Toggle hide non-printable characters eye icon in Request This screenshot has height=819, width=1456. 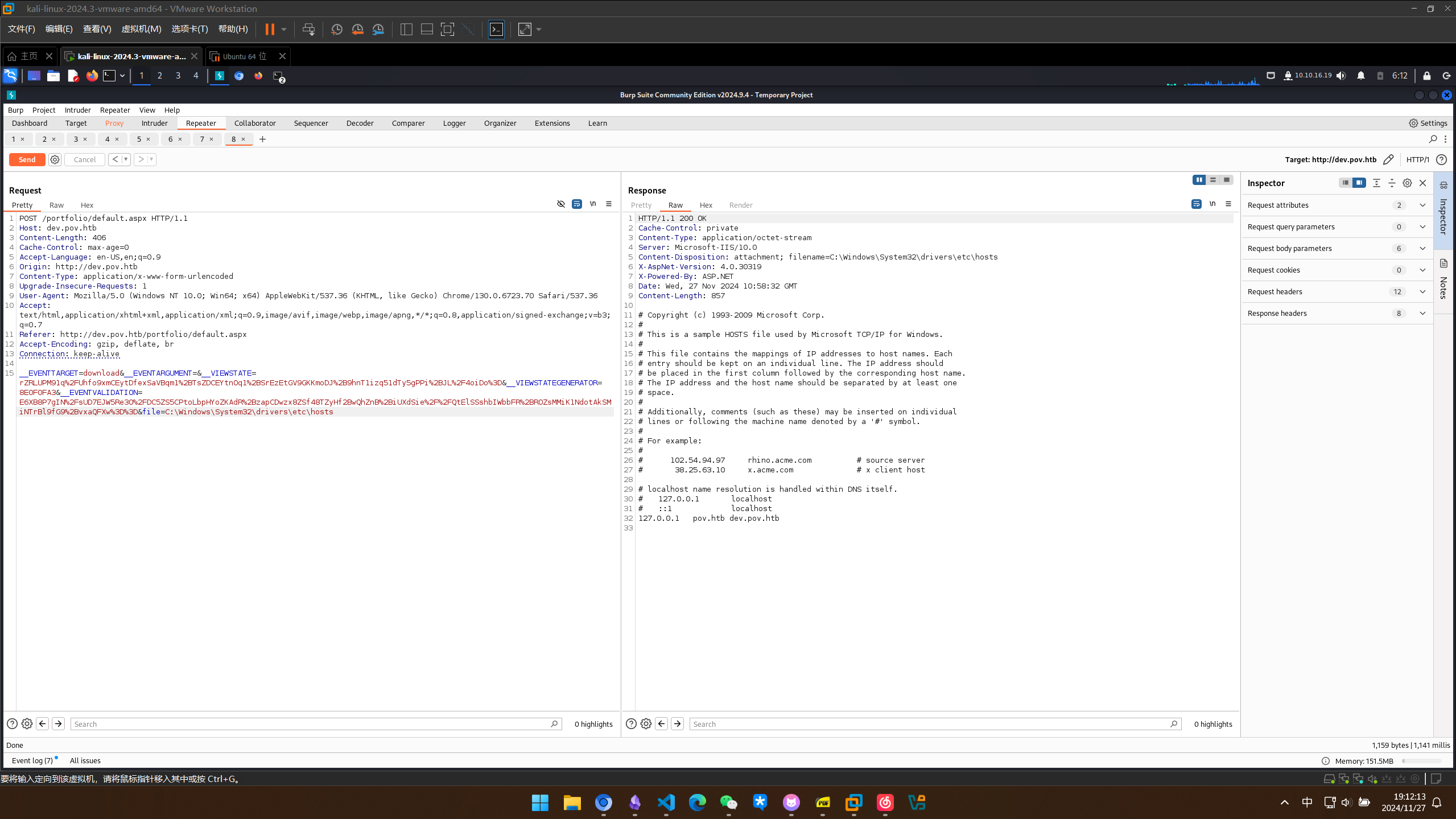(561, 204)
